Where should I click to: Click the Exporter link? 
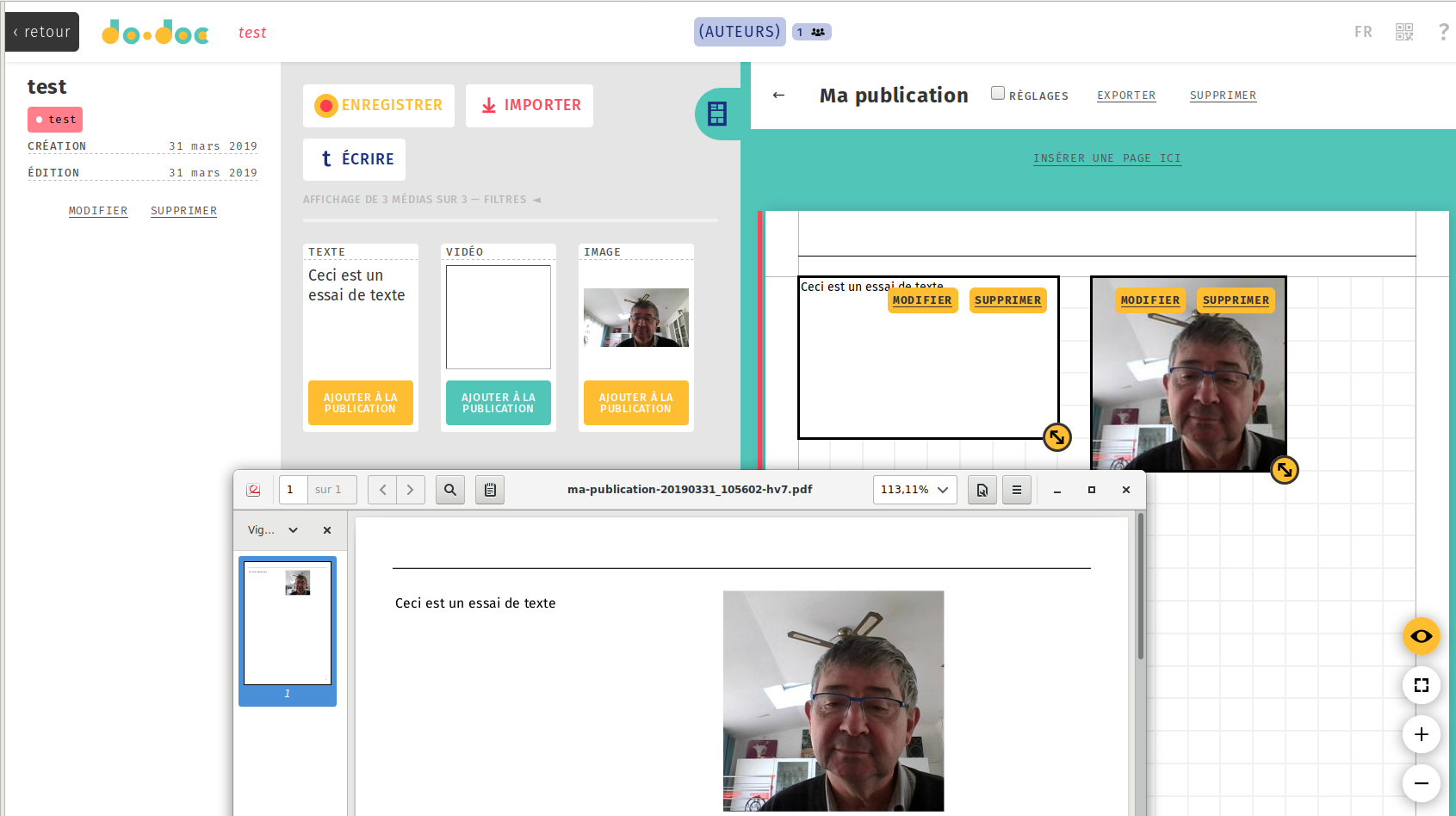pos(1125,96)
